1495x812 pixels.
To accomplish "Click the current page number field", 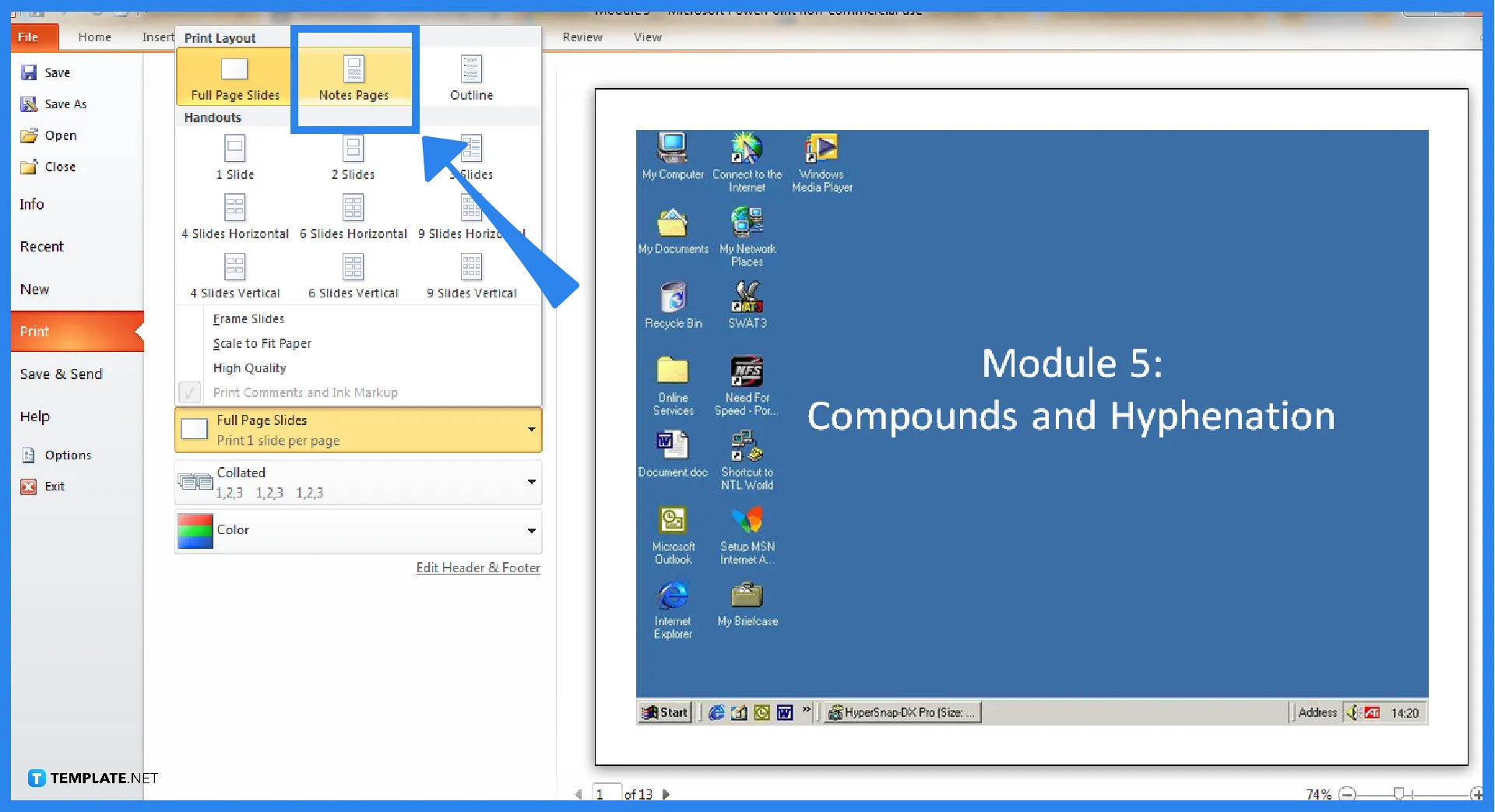I will point(606,793).
